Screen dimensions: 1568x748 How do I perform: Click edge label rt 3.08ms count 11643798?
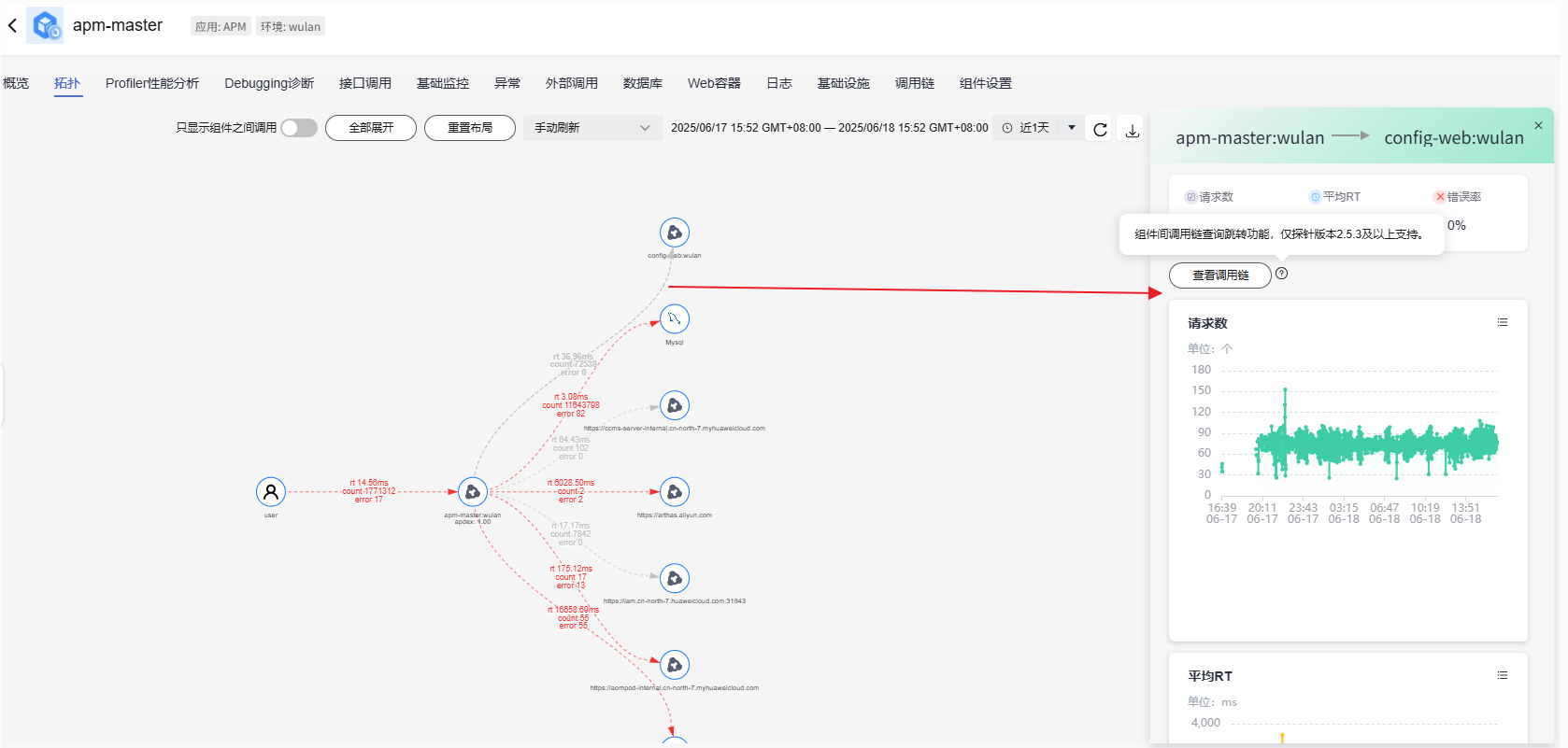click(571, 405)
